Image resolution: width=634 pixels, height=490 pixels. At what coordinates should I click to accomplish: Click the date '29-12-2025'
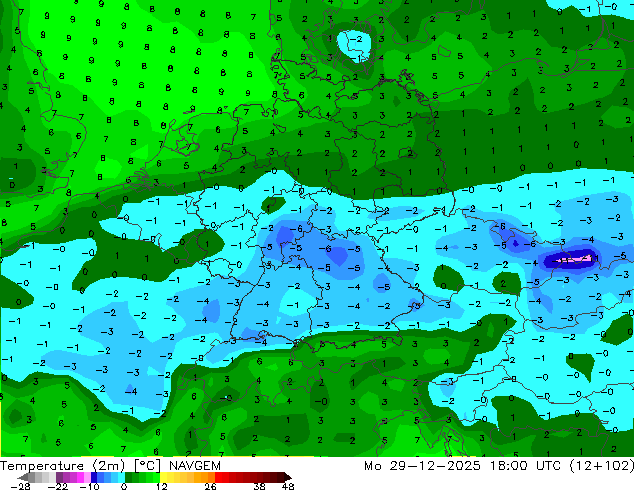coord(435,466)
